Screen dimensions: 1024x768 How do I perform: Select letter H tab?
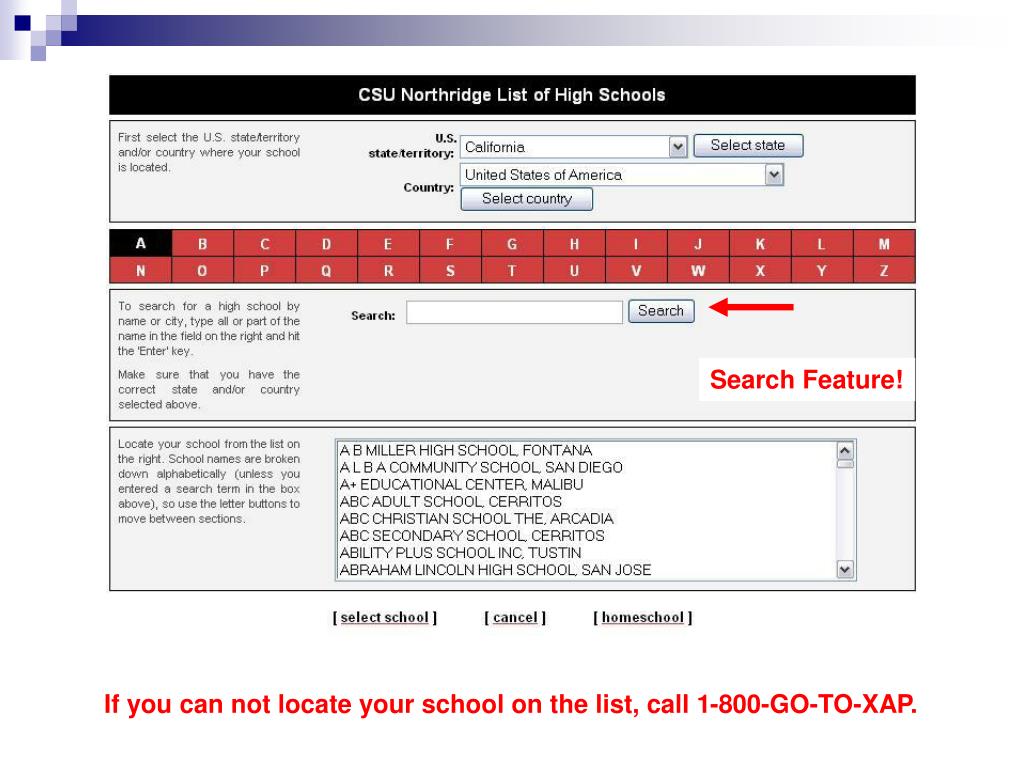pos(574,244)
